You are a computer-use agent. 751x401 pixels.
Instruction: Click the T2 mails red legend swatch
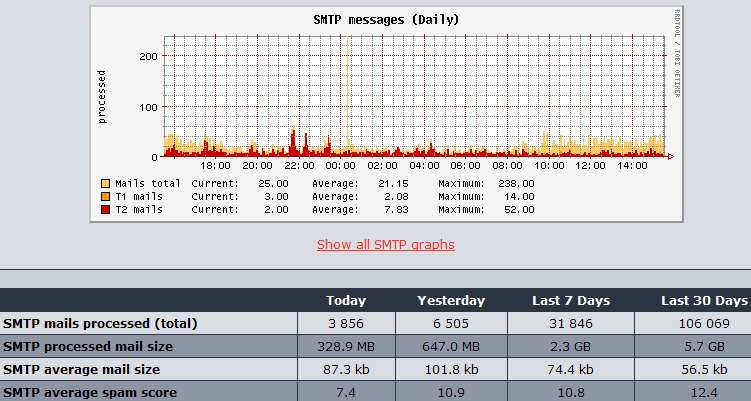click(x=105, y=210)
